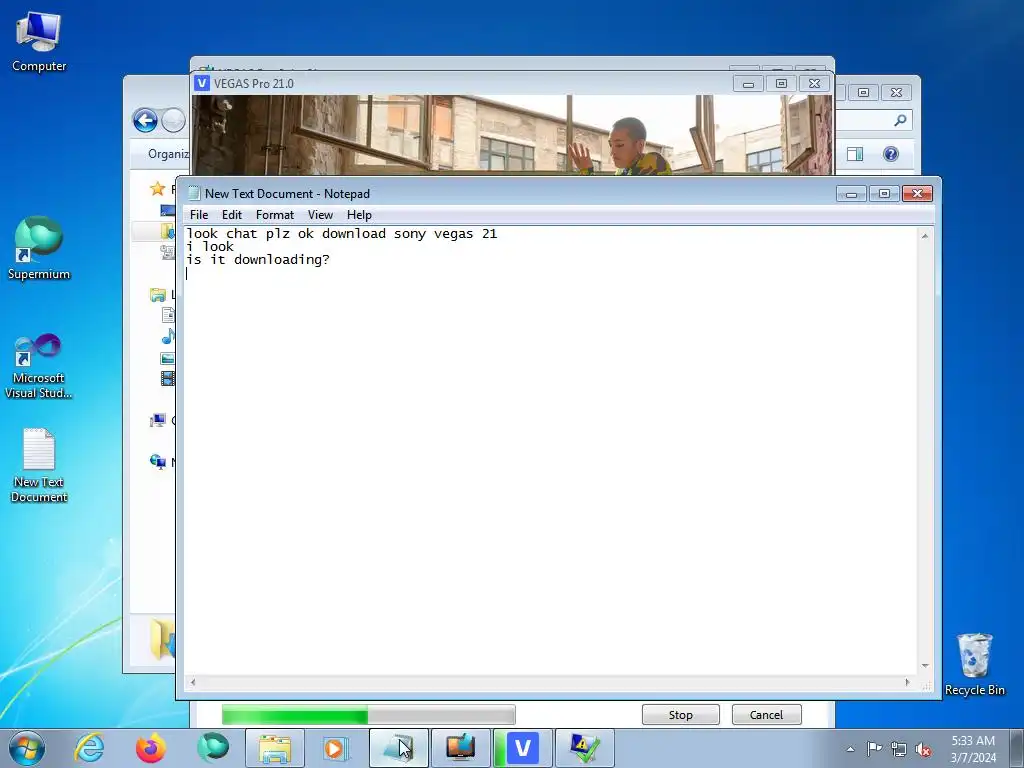Open the Recycle Bin
The height and width of the screenshot is (768, 1024).
pyautogui.click(x=974, y=664)
